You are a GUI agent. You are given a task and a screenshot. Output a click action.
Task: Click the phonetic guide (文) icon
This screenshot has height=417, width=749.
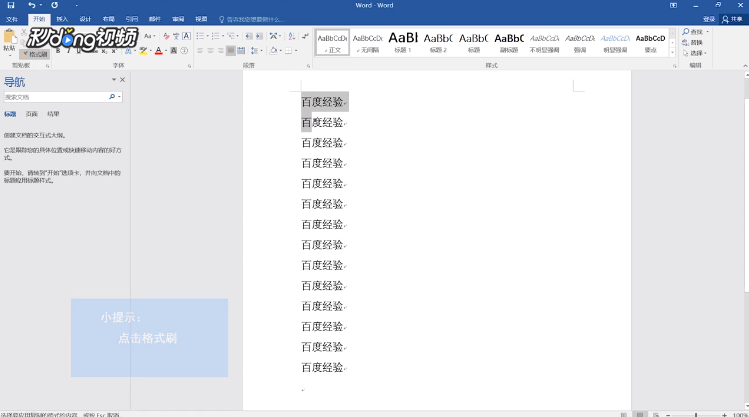pos(176,36)
